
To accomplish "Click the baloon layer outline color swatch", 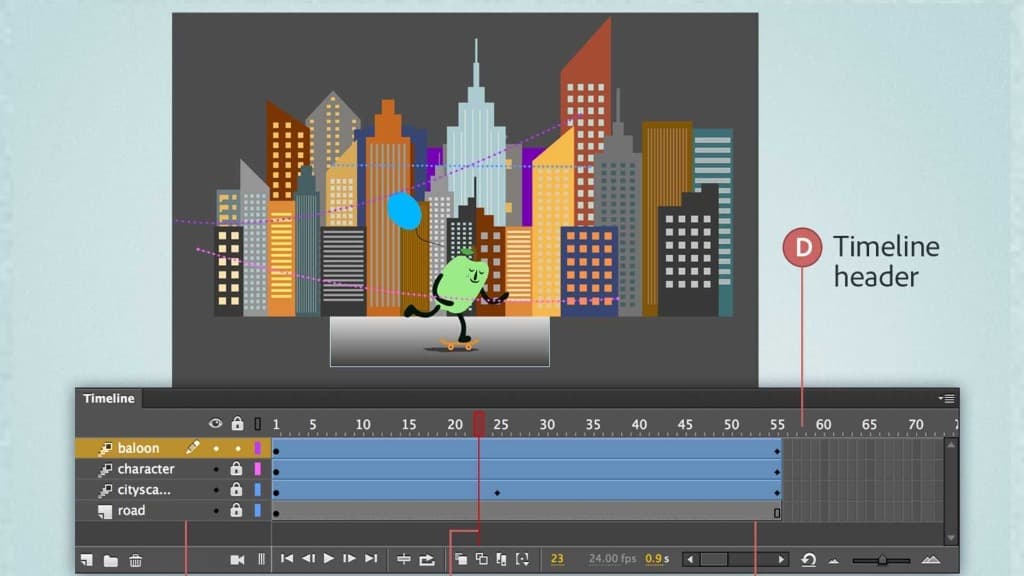I will click(257, 448).
